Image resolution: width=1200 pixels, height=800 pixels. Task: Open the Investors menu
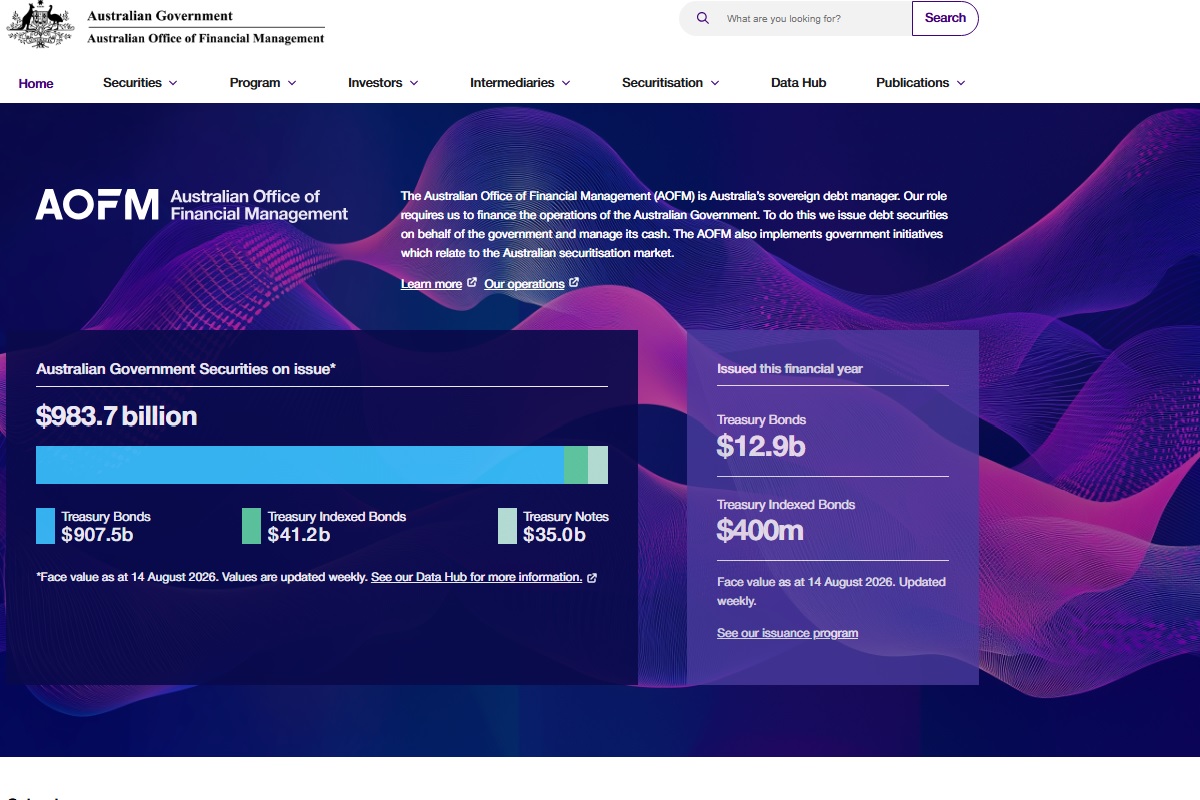375,83
